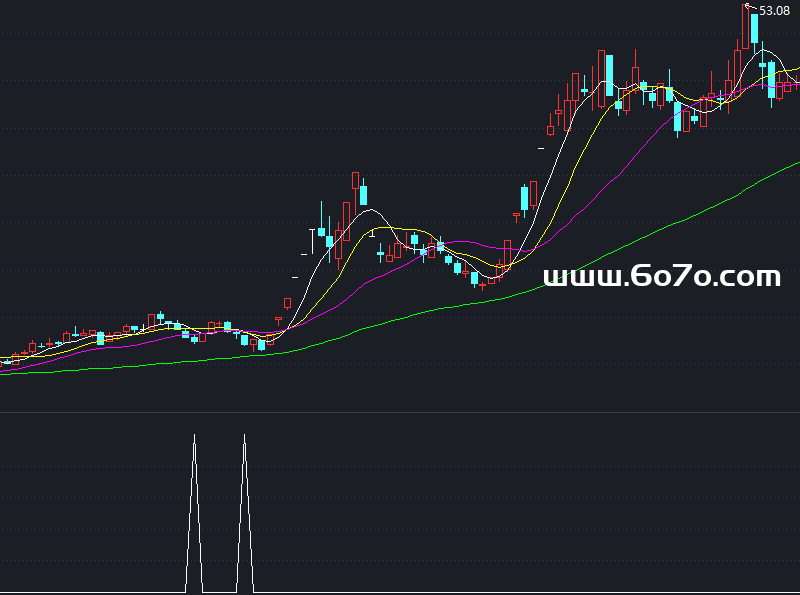Select the red candlestick marked by the 53.08 label
This screenshot has width=800, height=595.
tap(746, 27)
